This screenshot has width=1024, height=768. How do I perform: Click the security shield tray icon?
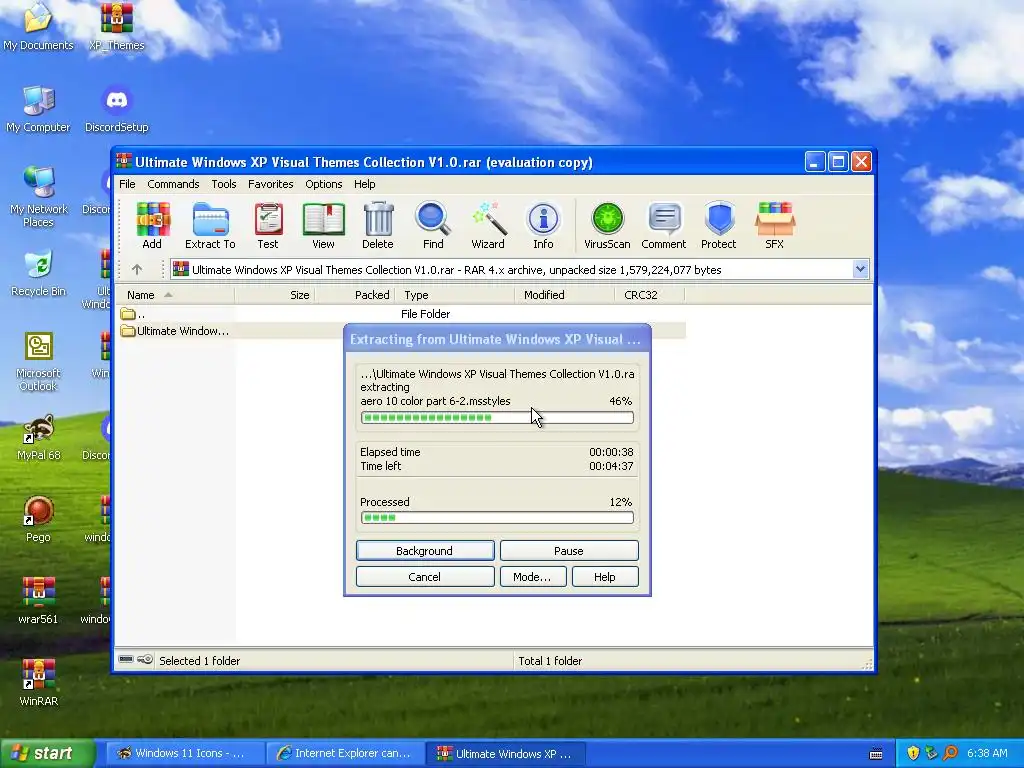coord(913,753)
